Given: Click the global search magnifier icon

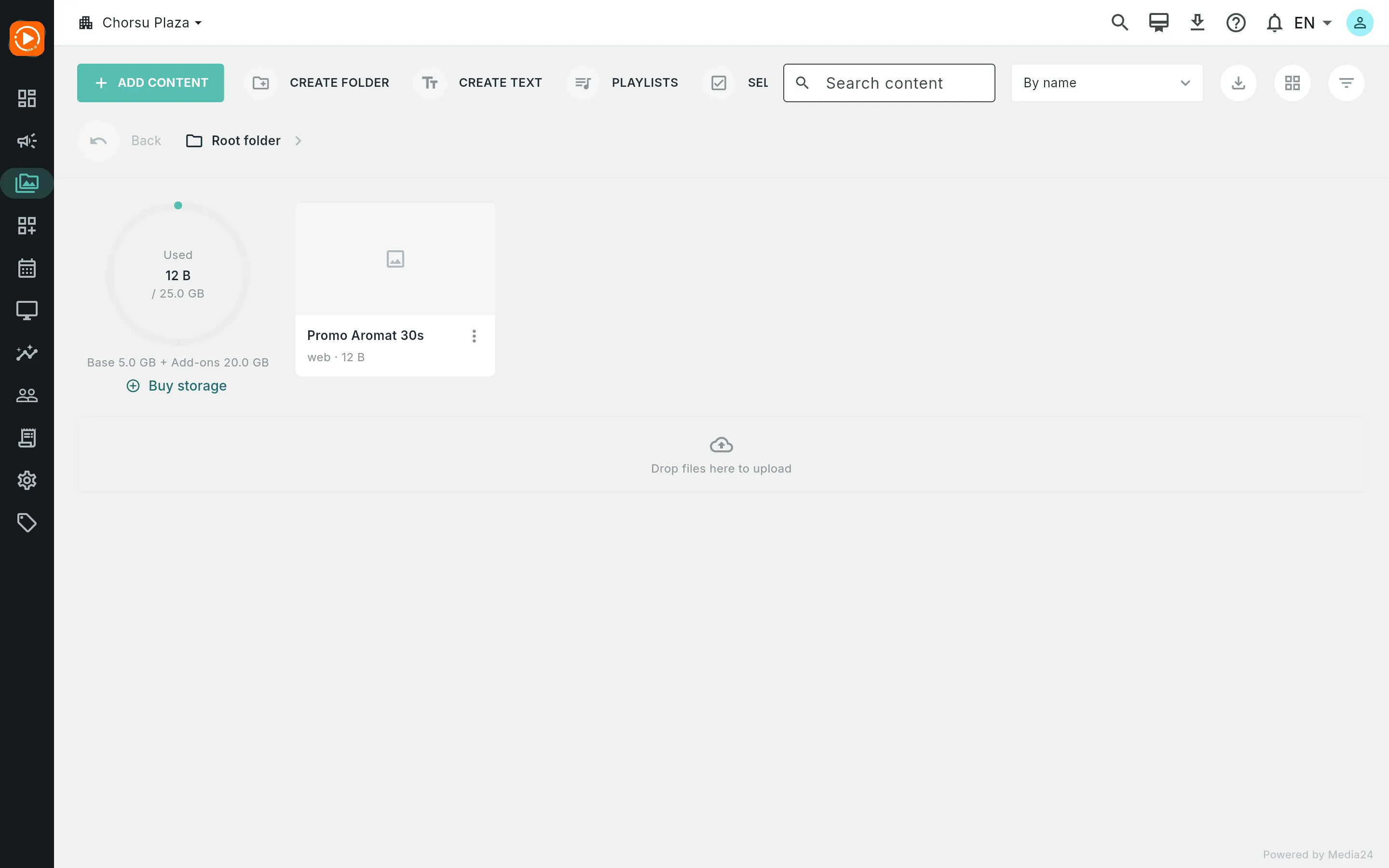Looking at the screenshot, I should (x=1120, y=23).
